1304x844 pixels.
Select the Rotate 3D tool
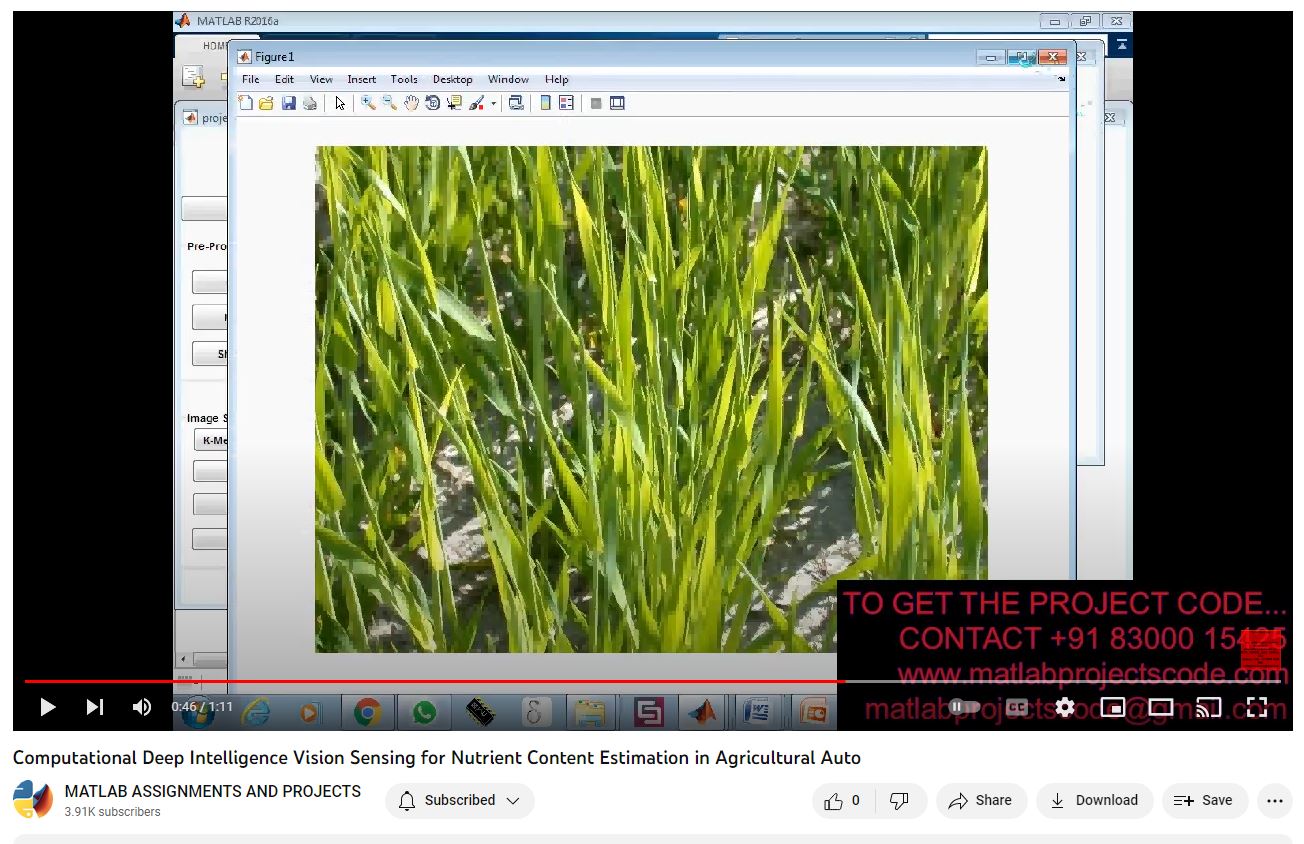click(433, 103)
